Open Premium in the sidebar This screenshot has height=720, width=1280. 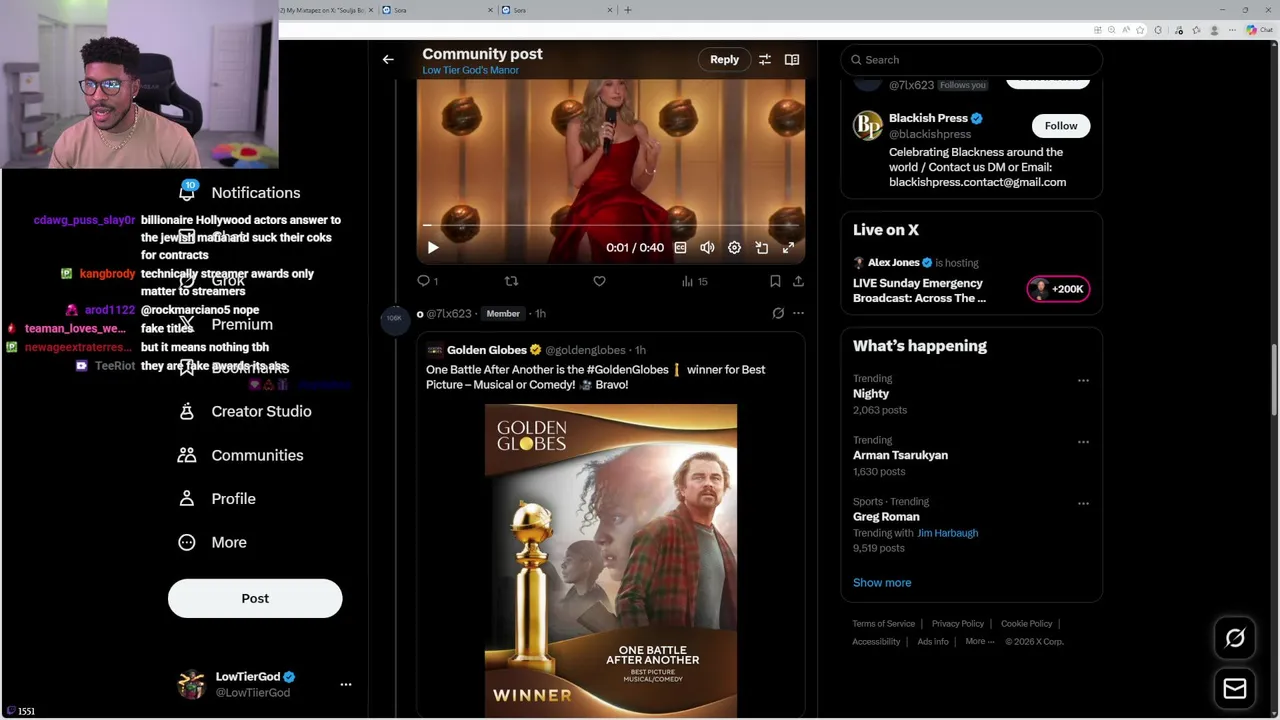click(242, 325)
